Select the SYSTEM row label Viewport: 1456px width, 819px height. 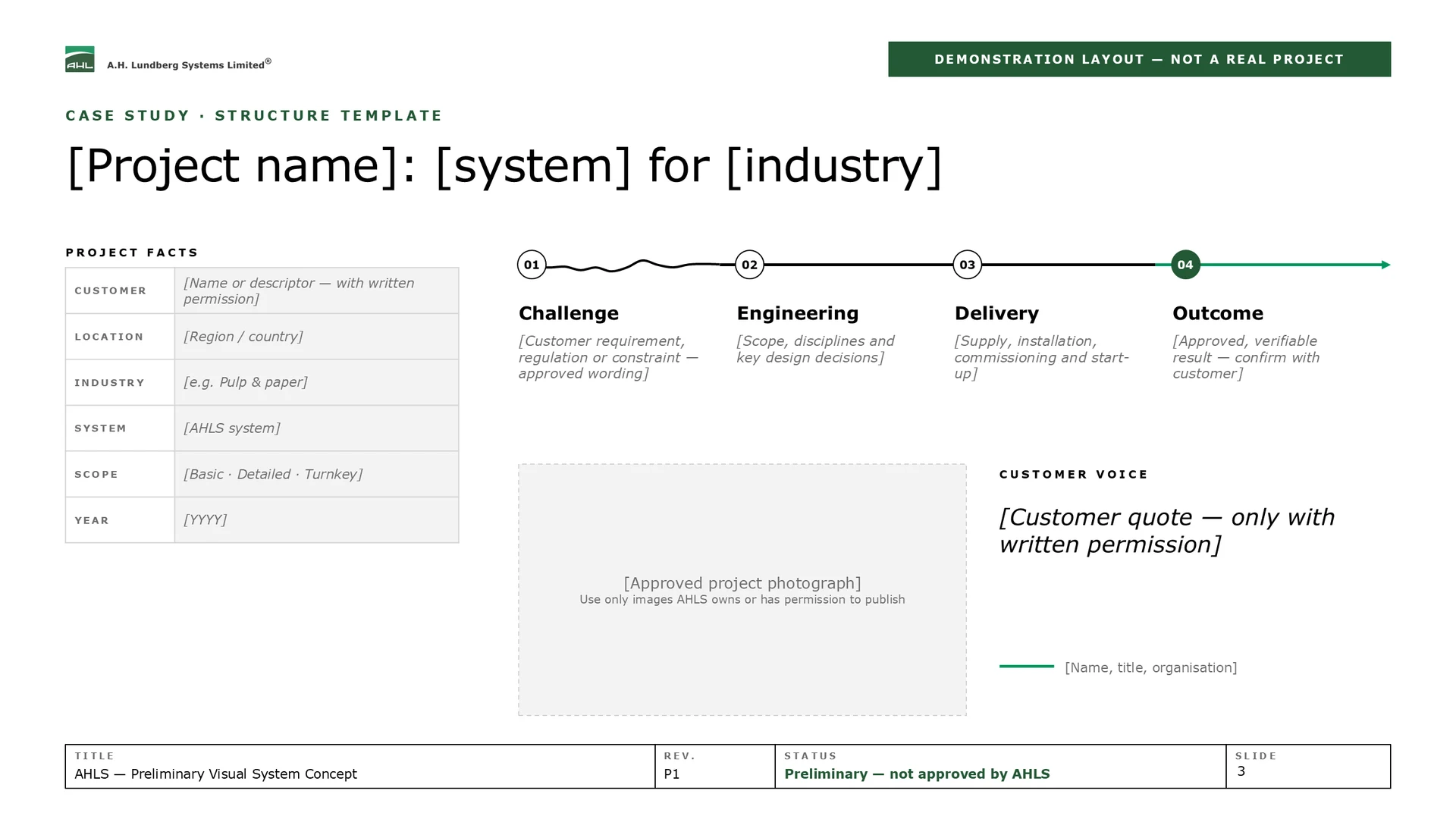100,428
